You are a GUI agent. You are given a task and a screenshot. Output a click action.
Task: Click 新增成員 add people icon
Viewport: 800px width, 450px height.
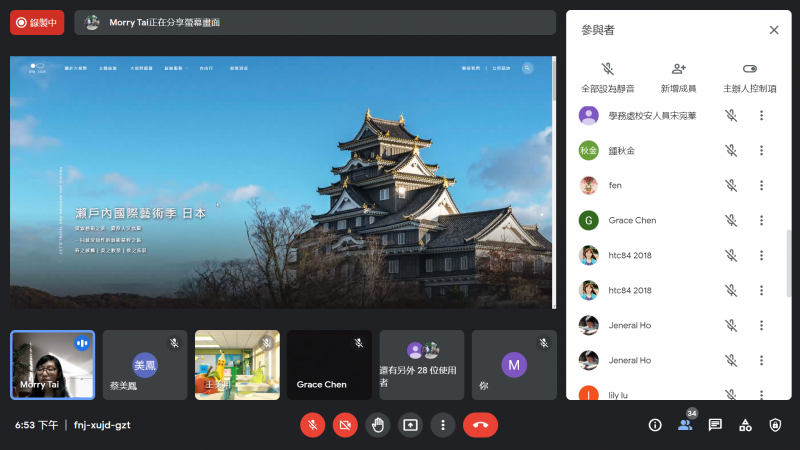(679, 69)
